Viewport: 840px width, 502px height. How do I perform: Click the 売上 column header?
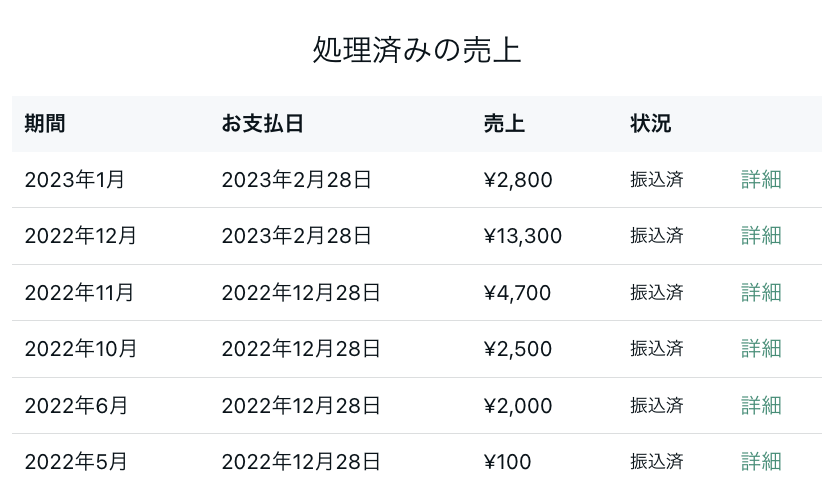click(x=504, y=124)
